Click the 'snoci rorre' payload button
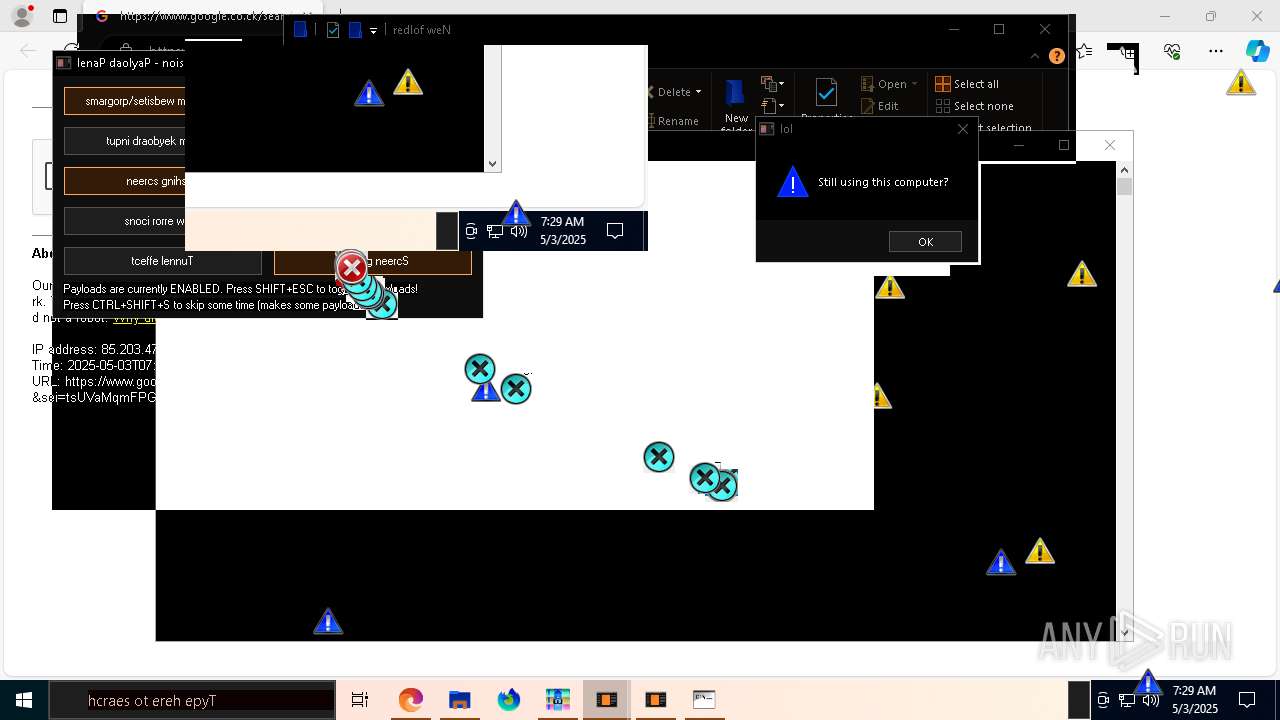 [125, 221]
